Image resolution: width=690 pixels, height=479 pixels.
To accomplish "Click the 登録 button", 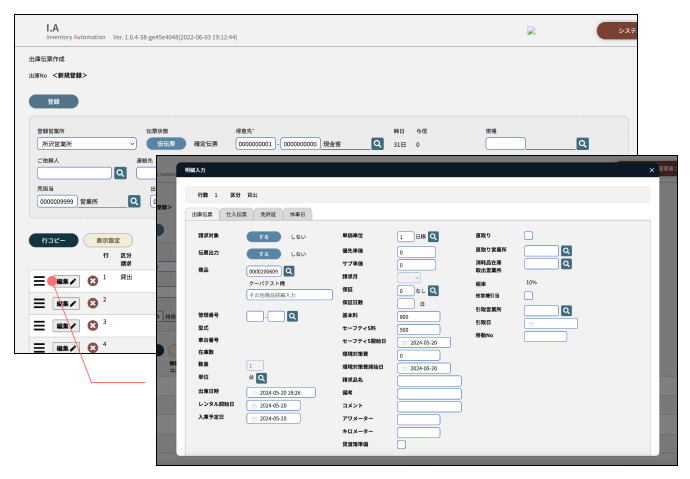I will click(x=54, y=102).
